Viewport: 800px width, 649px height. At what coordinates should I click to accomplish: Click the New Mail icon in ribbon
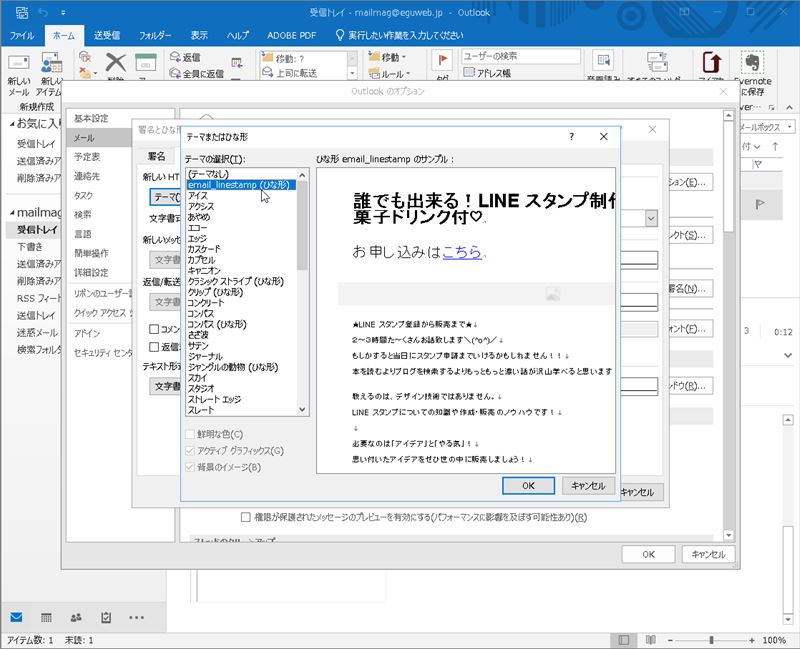pos(18,63)
